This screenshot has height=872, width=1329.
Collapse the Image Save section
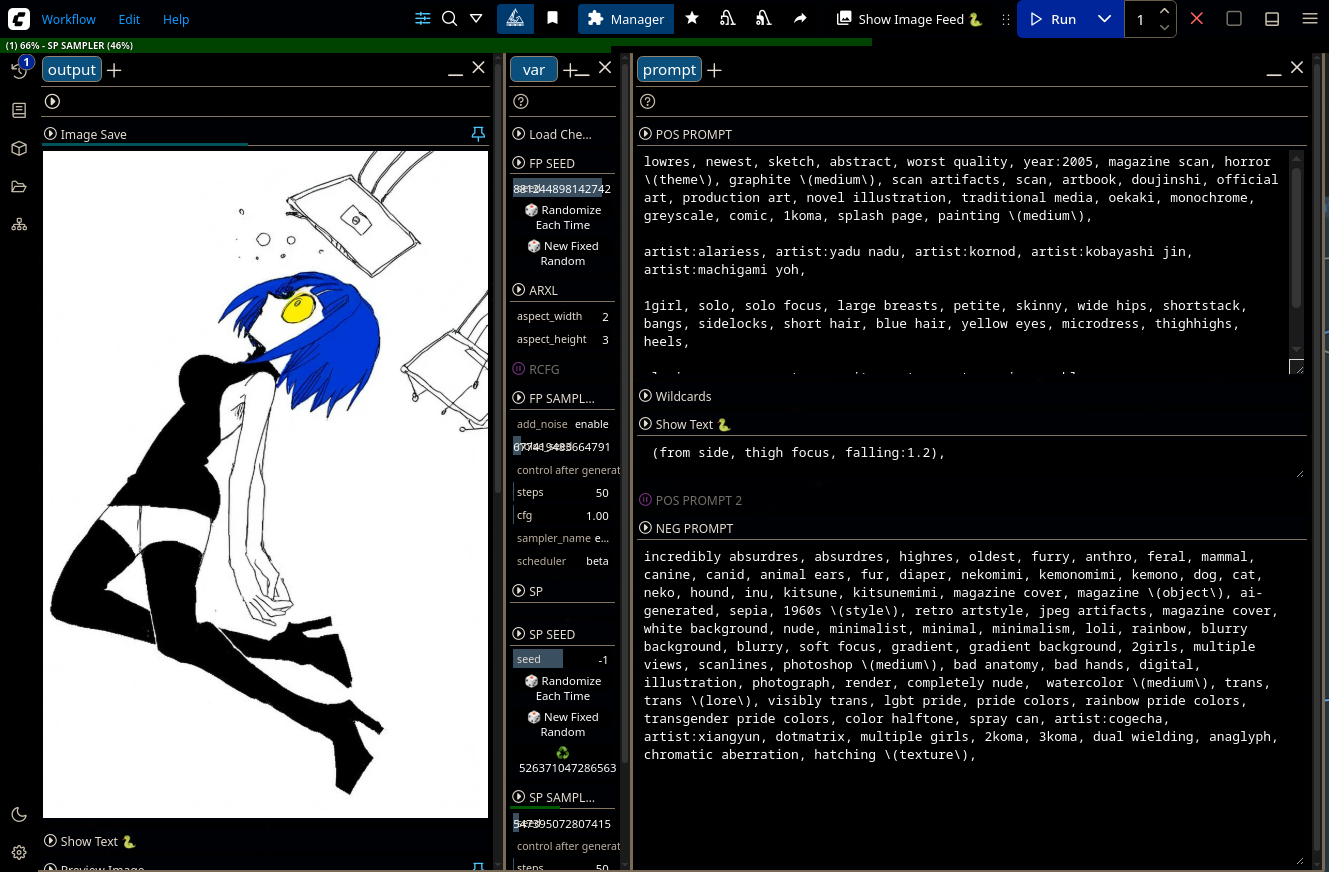[x=50, y=134]
